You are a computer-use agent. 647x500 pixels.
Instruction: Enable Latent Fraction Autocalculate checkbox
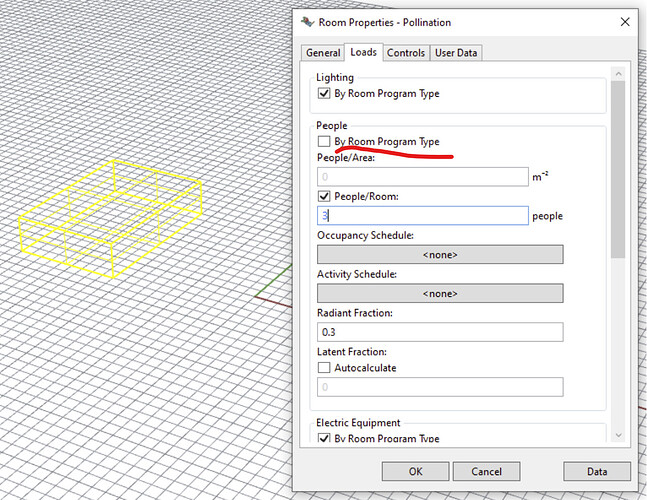324,368
